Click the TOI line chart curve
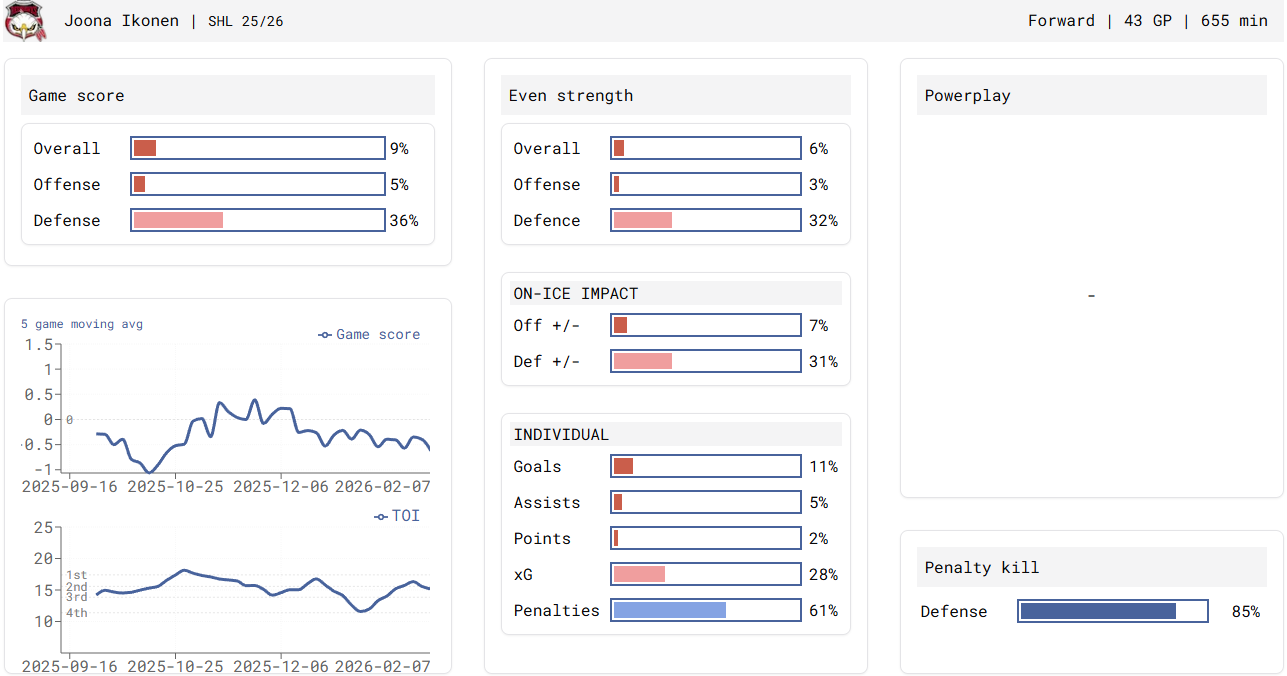Viewport: 1287px width, 676px height. tap(184, 571)
